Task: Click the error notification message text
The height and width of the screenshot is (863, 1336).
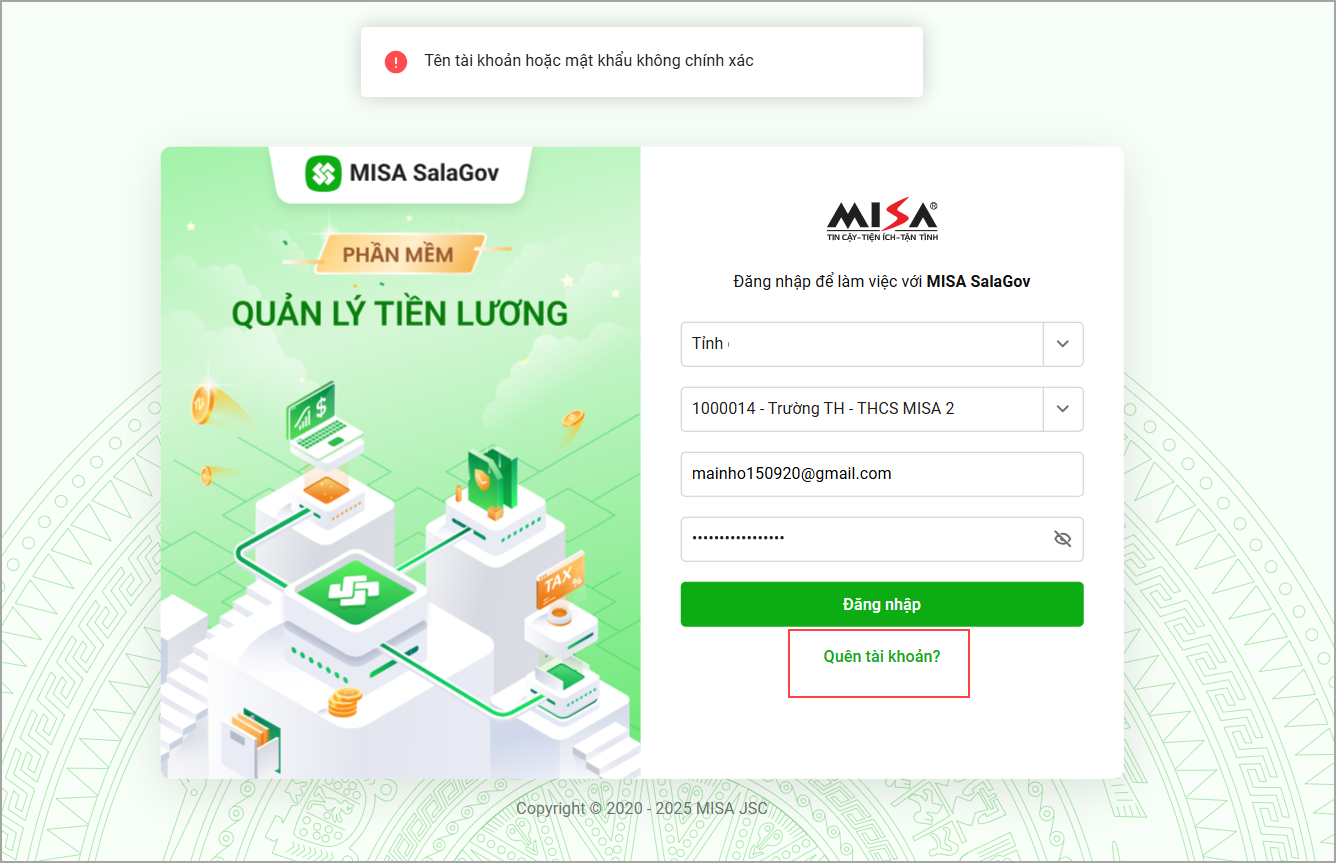Action: [589, 61]
